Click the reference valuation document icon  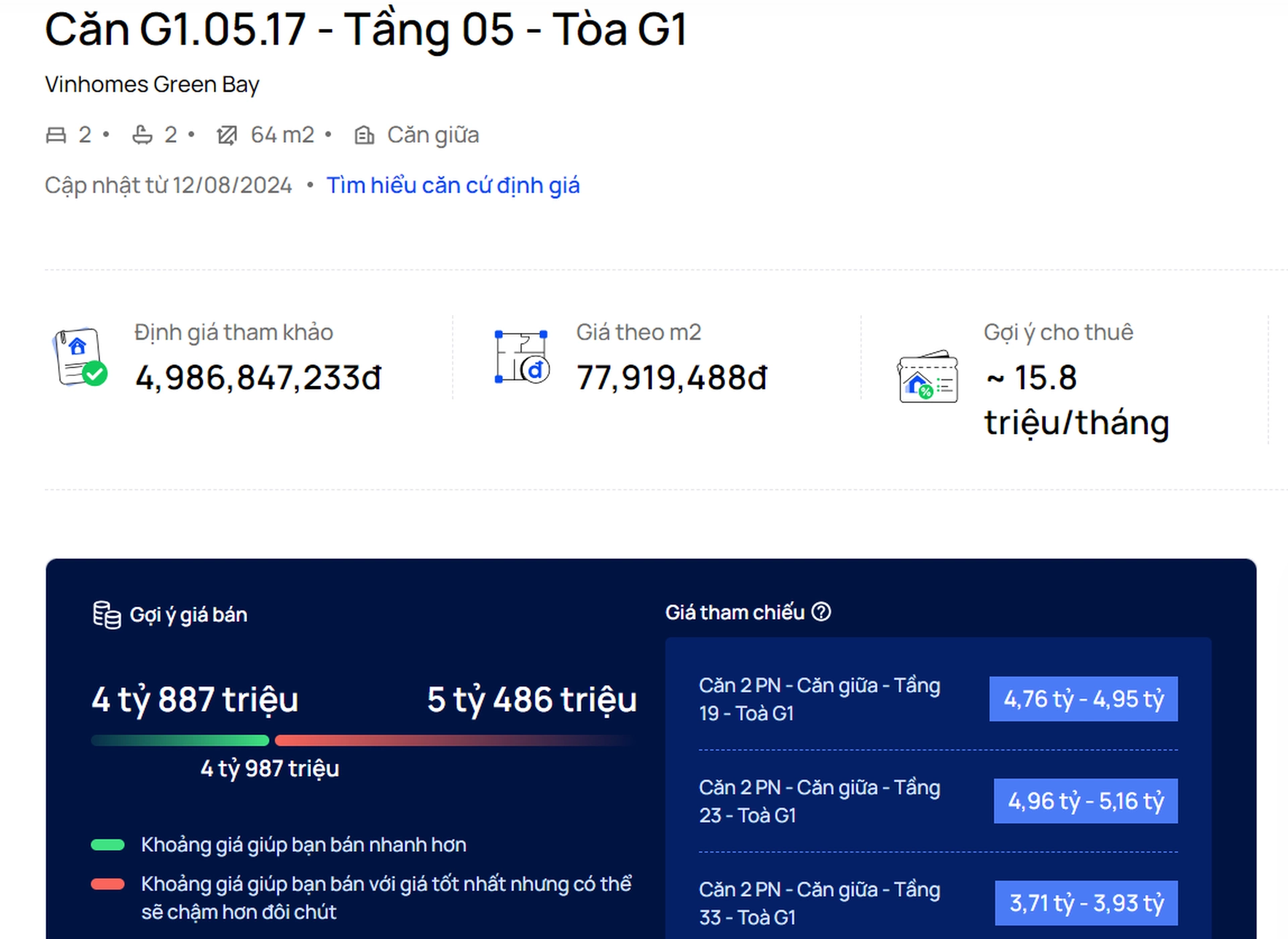pyautogui.click(x=80, y=357)
